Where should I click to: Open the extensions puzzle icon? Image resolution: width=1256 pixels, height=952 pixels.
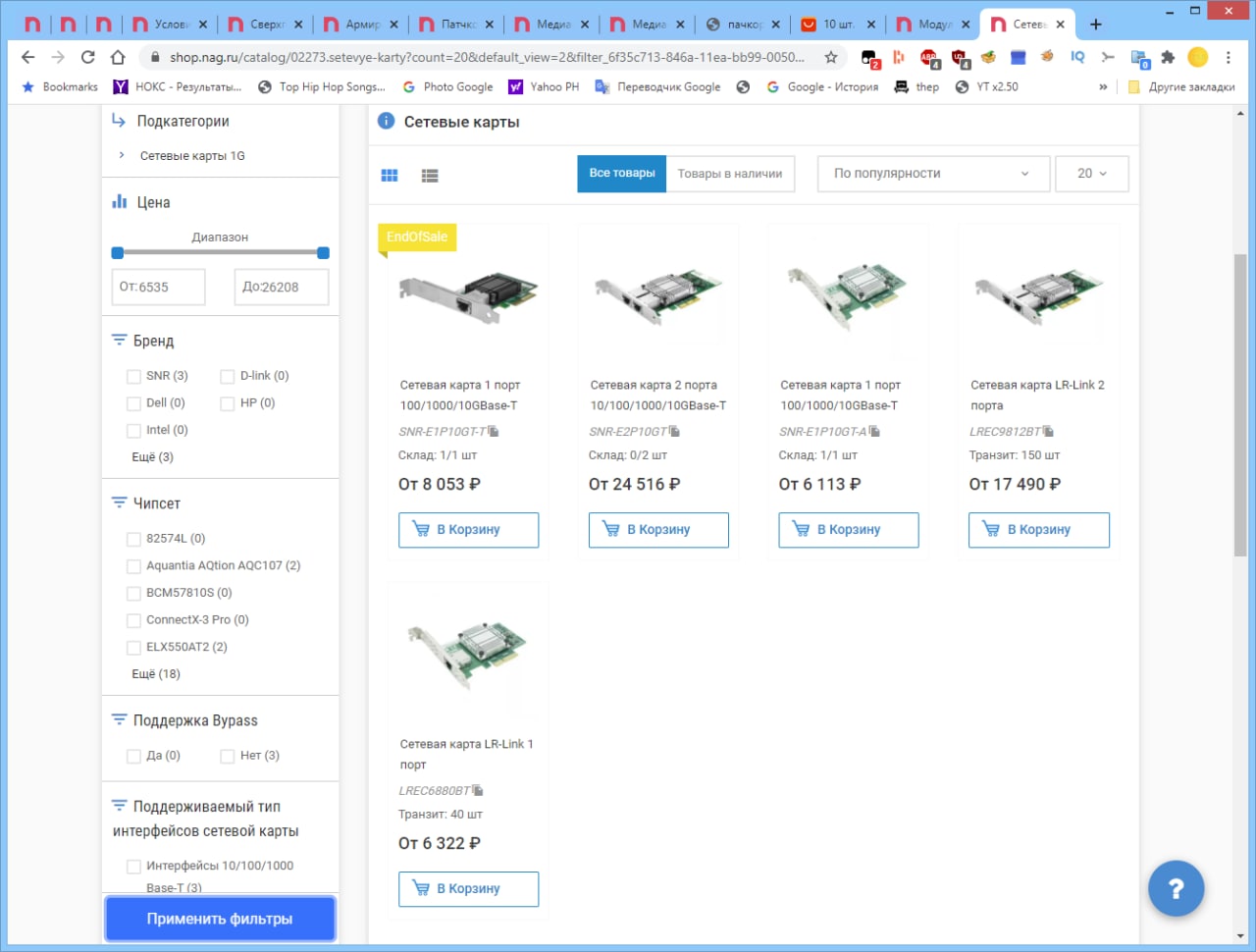point(1168,57)
